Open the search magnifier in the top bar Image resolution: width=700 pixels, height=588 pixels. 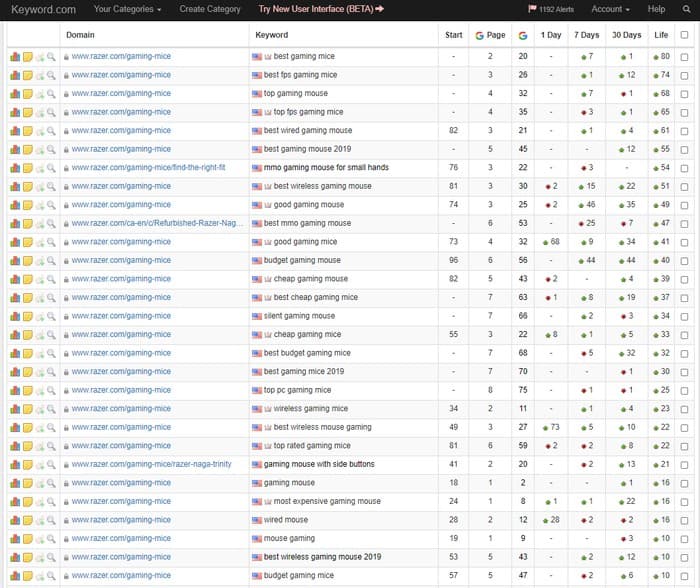point(686,9)
